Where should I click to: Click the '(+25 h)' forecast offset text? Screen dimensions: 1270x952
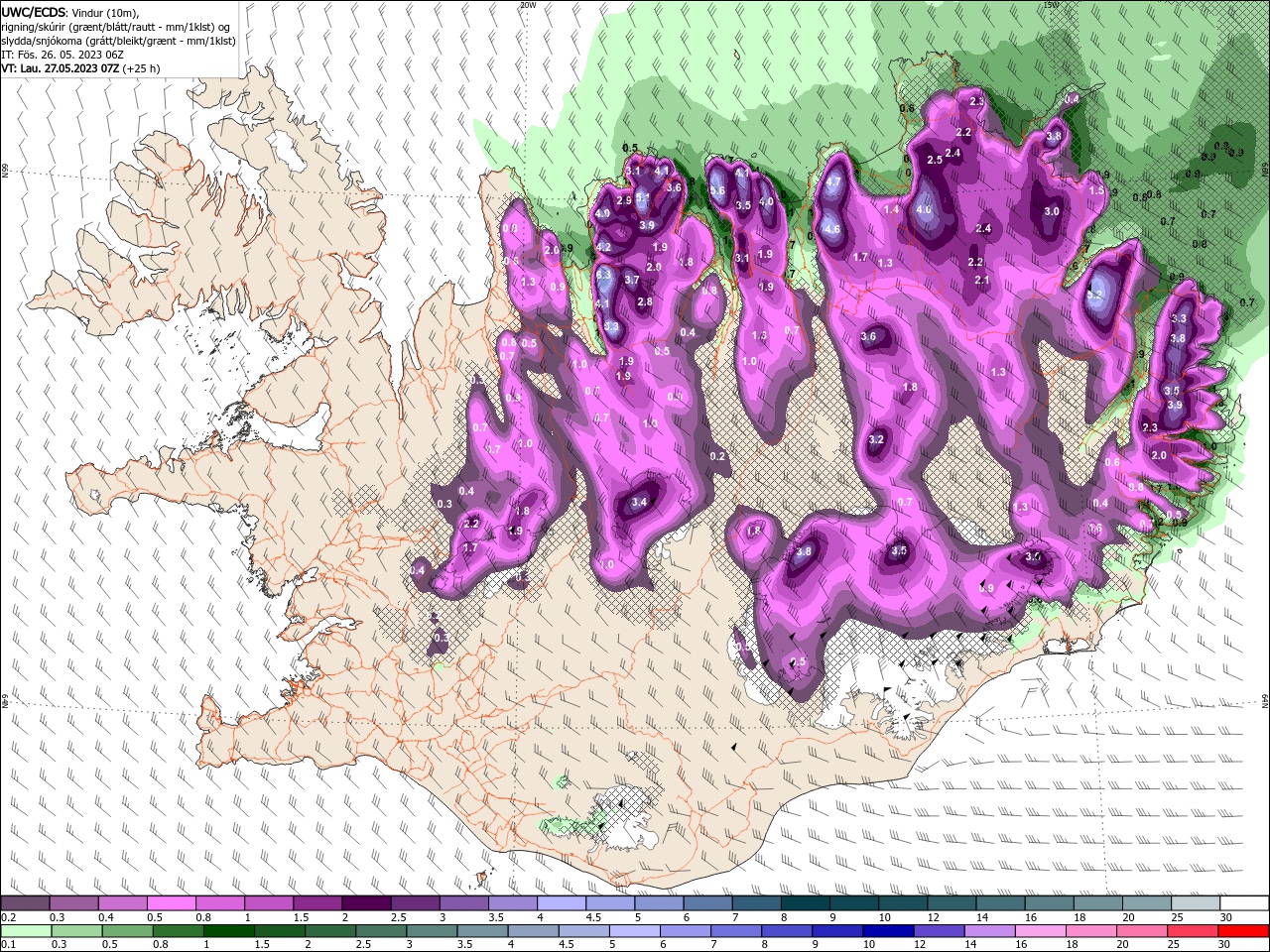142,68
